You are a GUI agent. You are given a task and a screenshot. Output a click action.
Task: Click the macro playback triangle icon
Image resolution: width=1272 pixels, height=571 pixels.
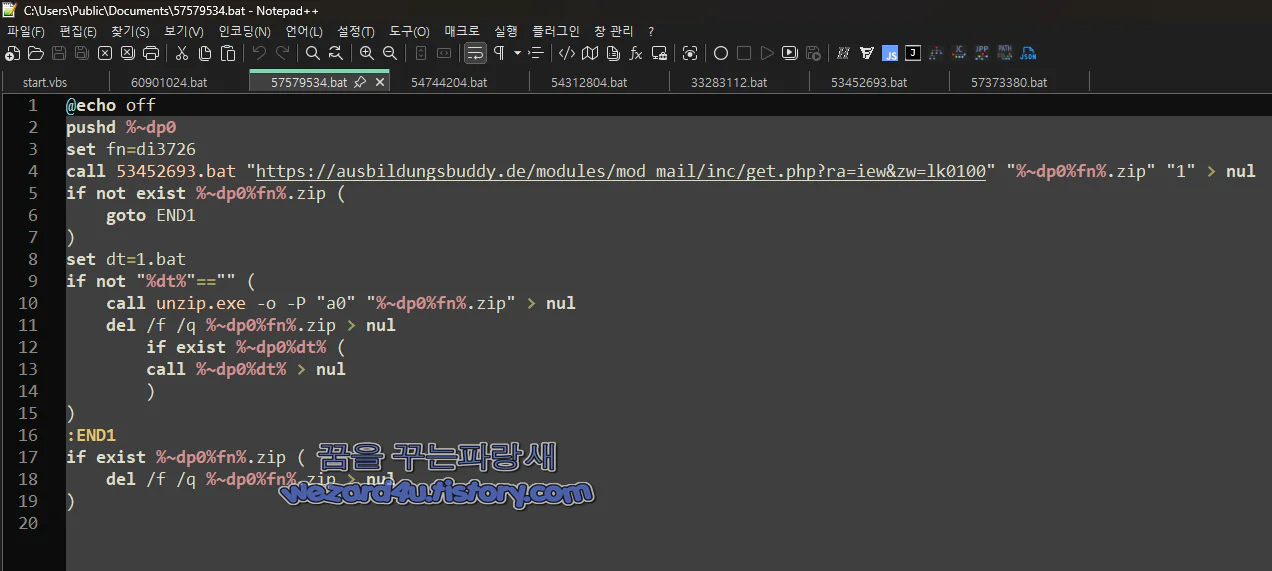767,53
